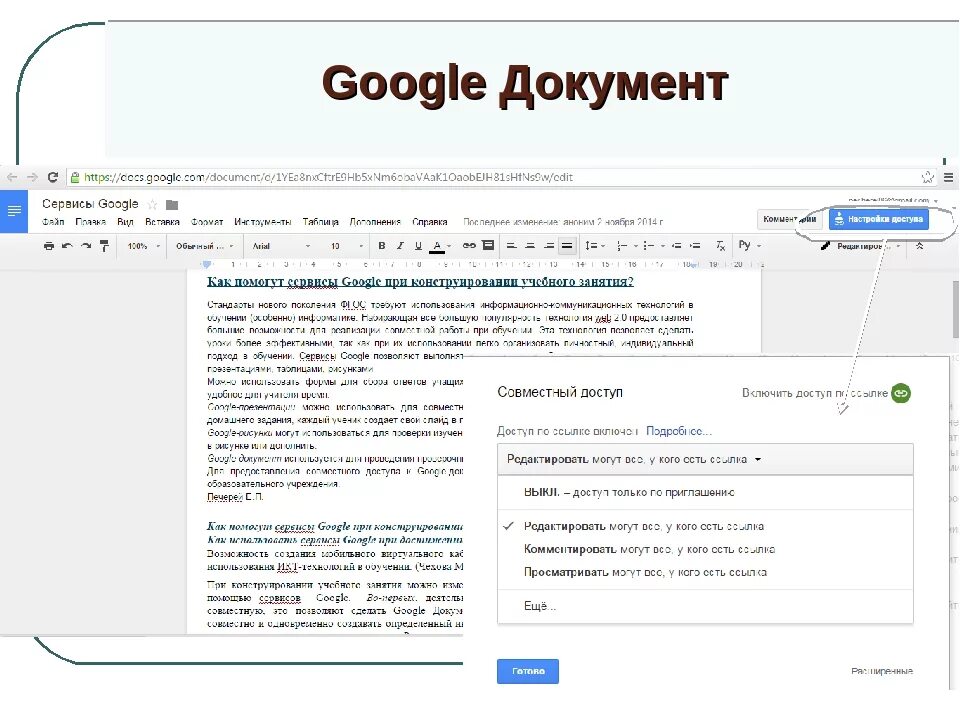Apply underline formatting
This screenshot has width=960, height=720.
(418, 246)
